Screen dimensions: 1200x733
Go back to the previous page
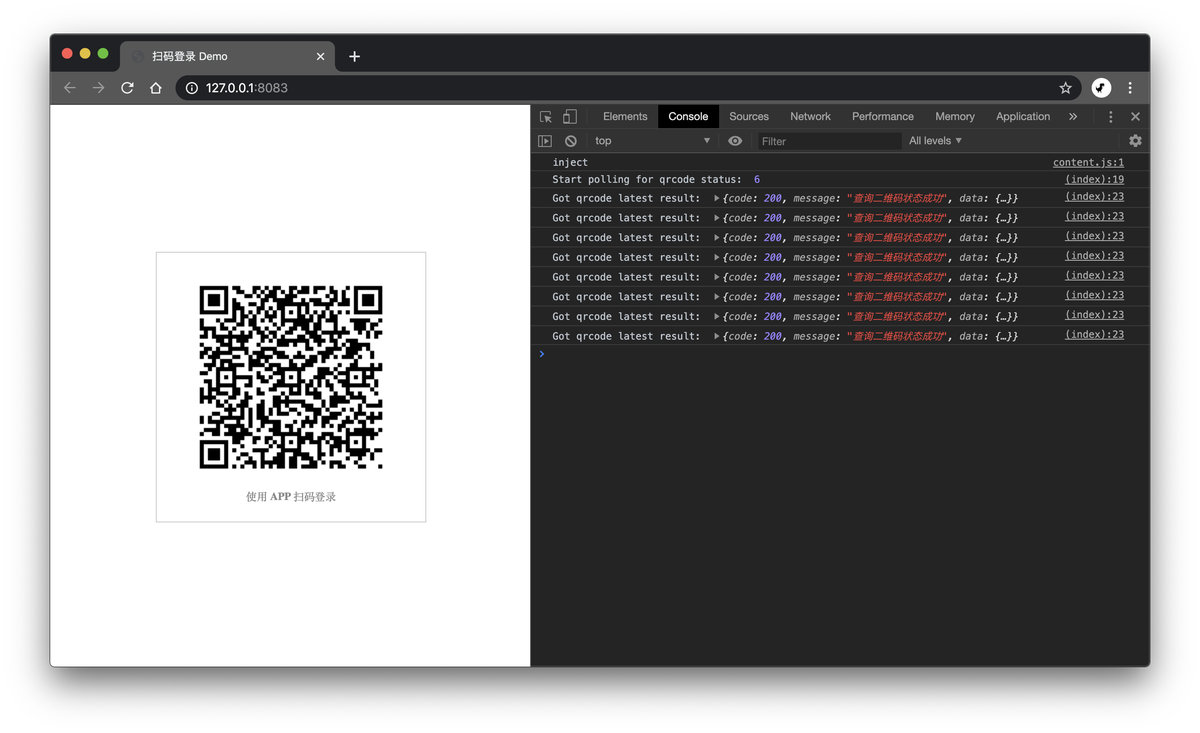(70, 88)
